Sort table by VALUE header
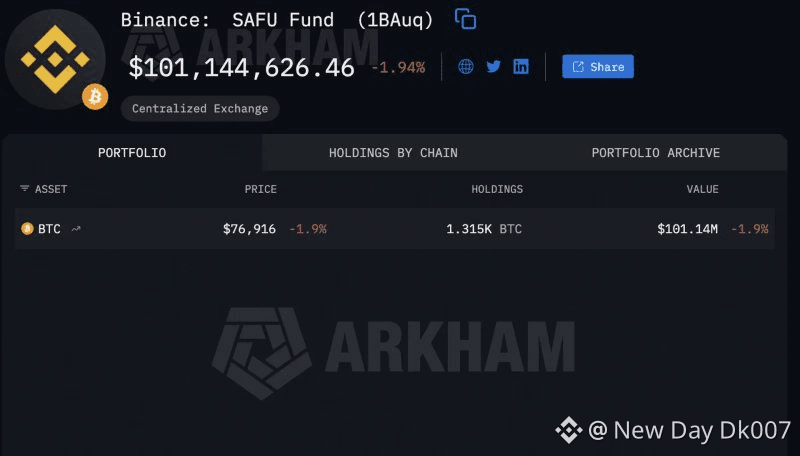This screenshot has width=800, height=456. pyautogui.click(x=702, y=189)
